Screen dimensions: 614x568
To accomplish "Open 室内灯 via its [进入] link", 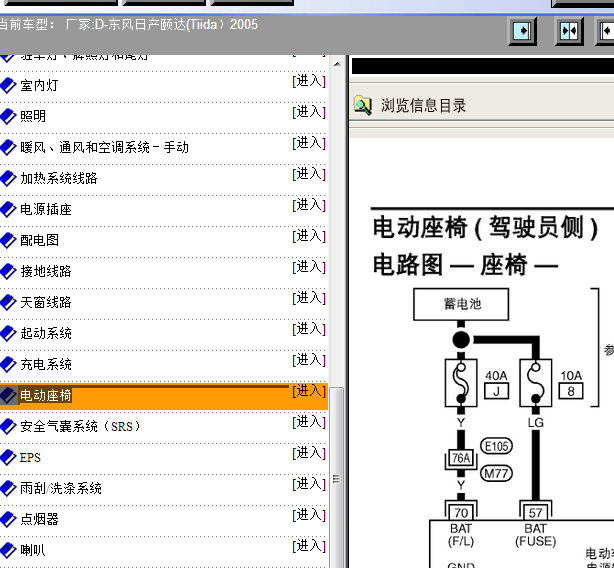I will [309, 81].
